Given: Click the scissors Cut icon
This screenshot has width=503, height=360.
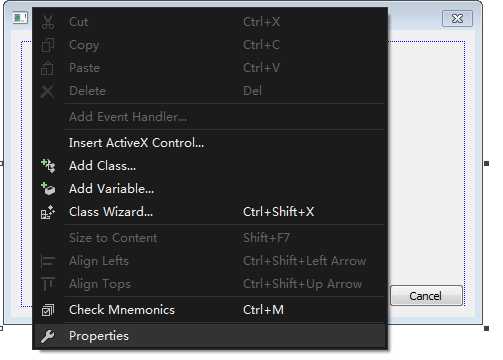Looking at the screenshot, I should [x=48, y=22].
